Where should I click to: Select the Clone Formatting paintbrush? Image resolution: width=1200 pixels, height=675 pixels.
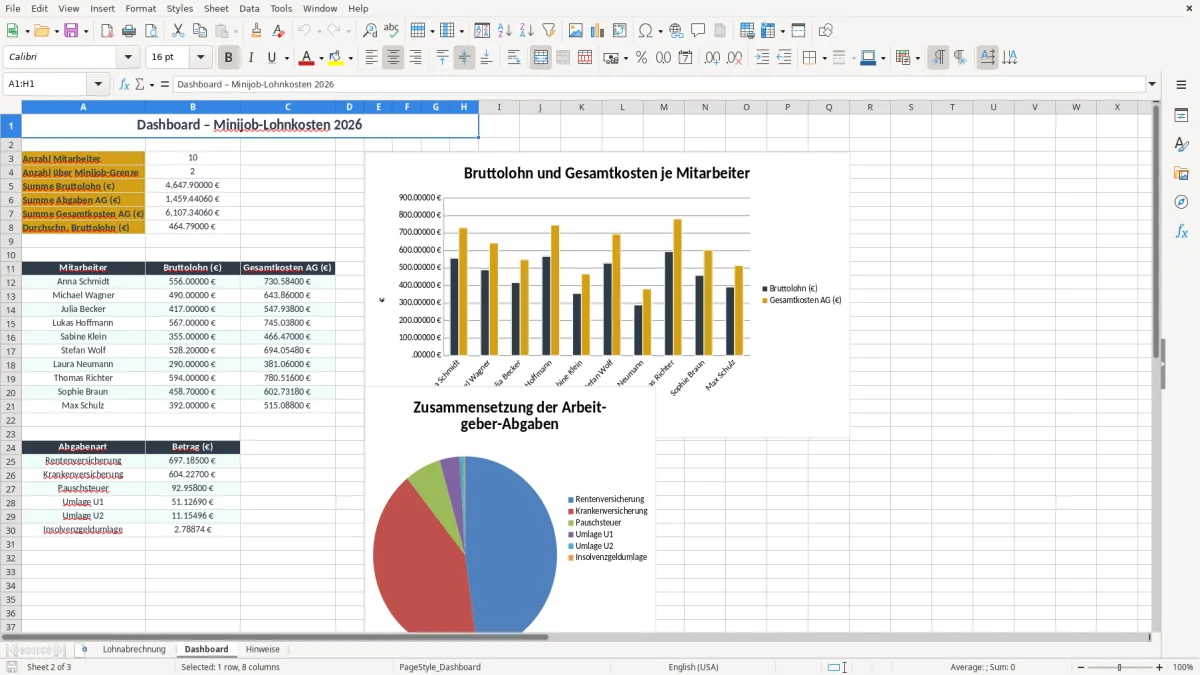click(257, 31)
